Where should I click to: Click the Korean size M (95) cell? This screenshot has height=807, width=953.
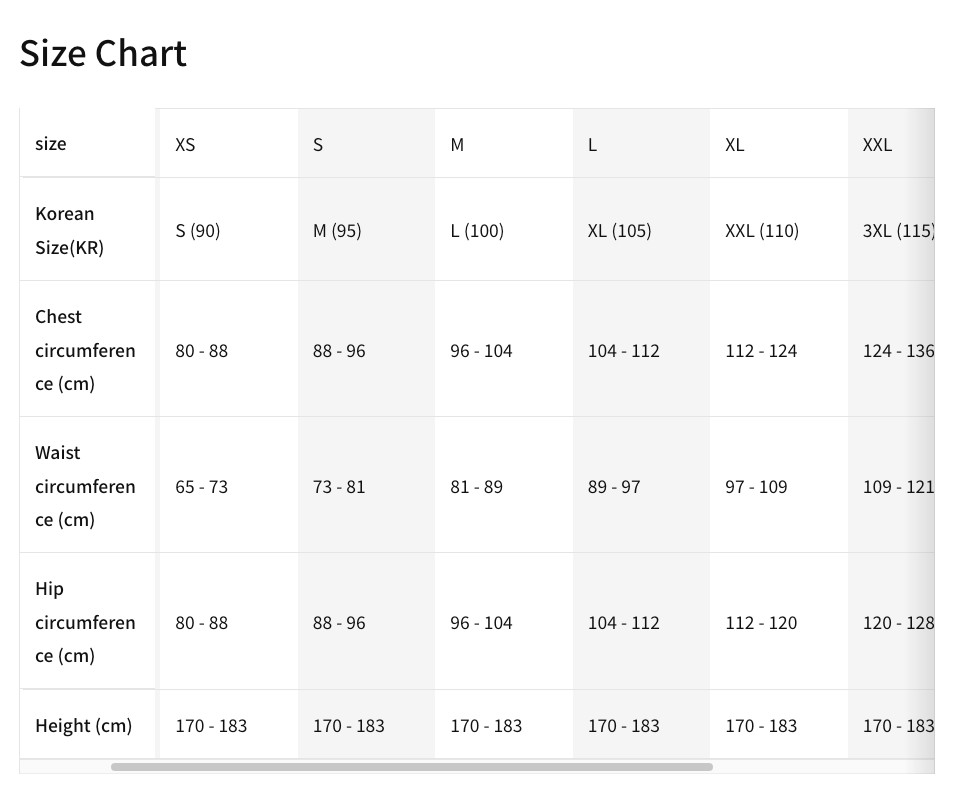[337, 230]
